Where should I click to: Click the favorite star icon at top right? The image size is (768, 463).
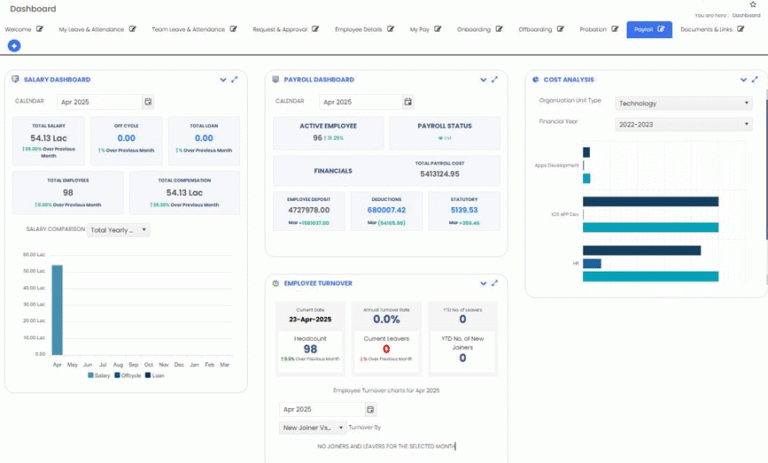(753, 4)
